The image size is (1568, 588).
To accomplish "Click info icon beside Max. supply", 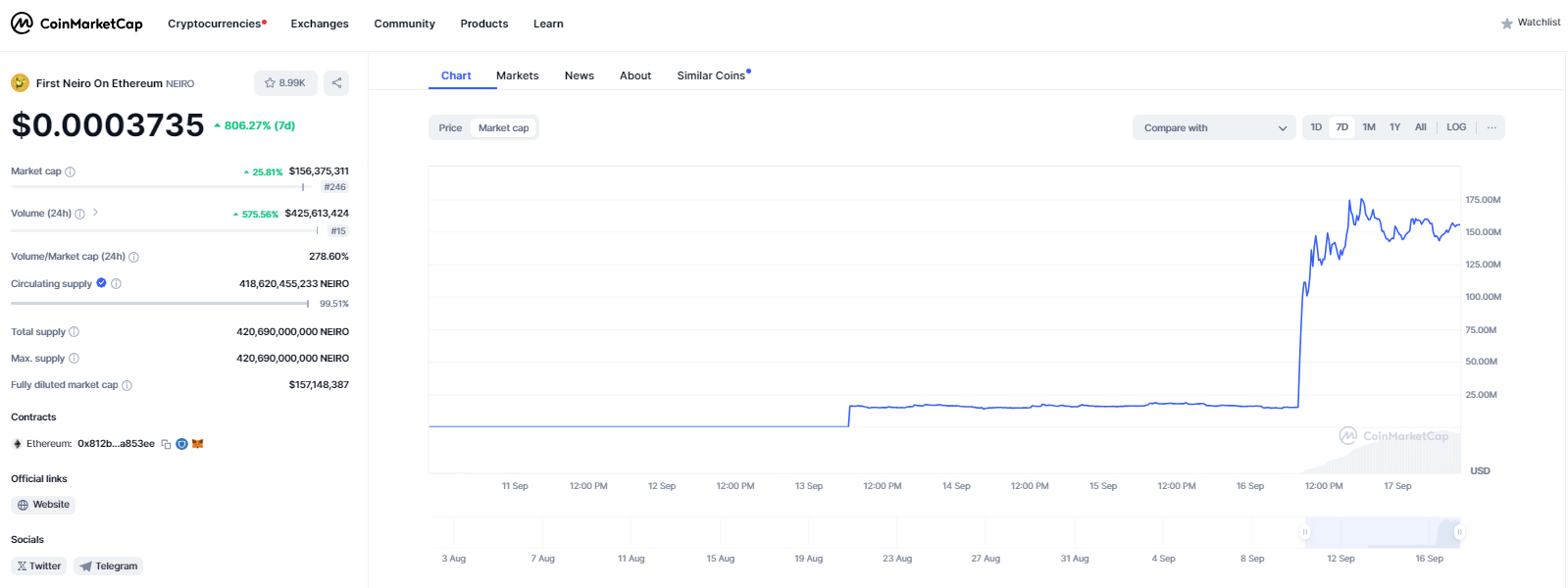I will (74, 359).
